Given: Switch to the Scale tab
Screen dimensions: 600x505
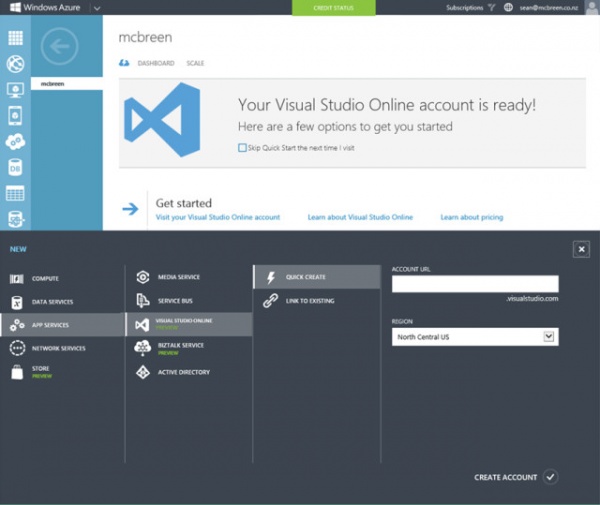Looking at the screenshot, I should click(x=195, y=63).
